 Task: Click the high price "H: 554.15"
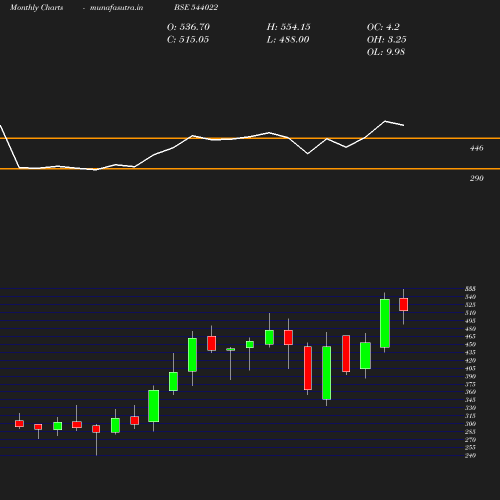[x=288, y=27]
